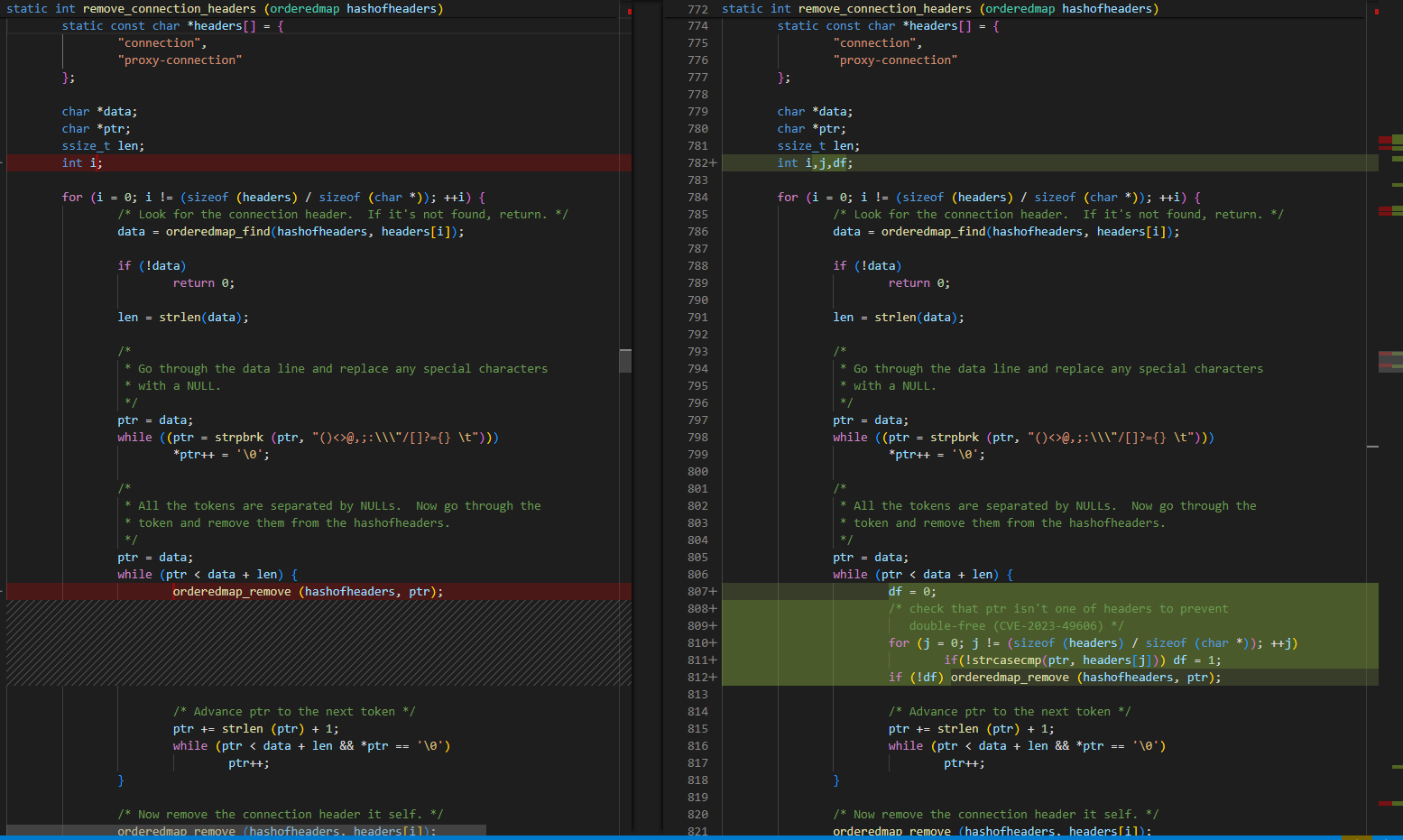Click the left pane vertical scrollbar thumb
This screenshot has width=1403, height=840.
625,360
